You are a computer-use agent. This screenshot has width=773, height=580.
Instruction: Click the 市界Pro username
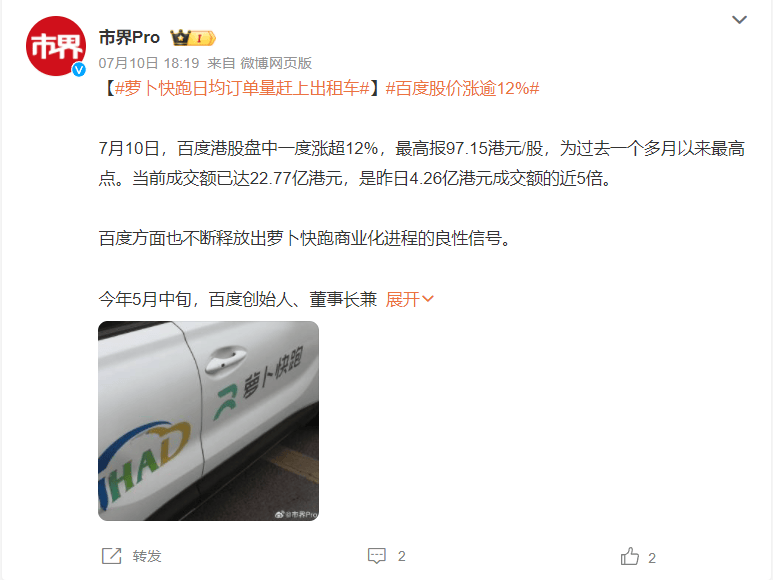129,37
